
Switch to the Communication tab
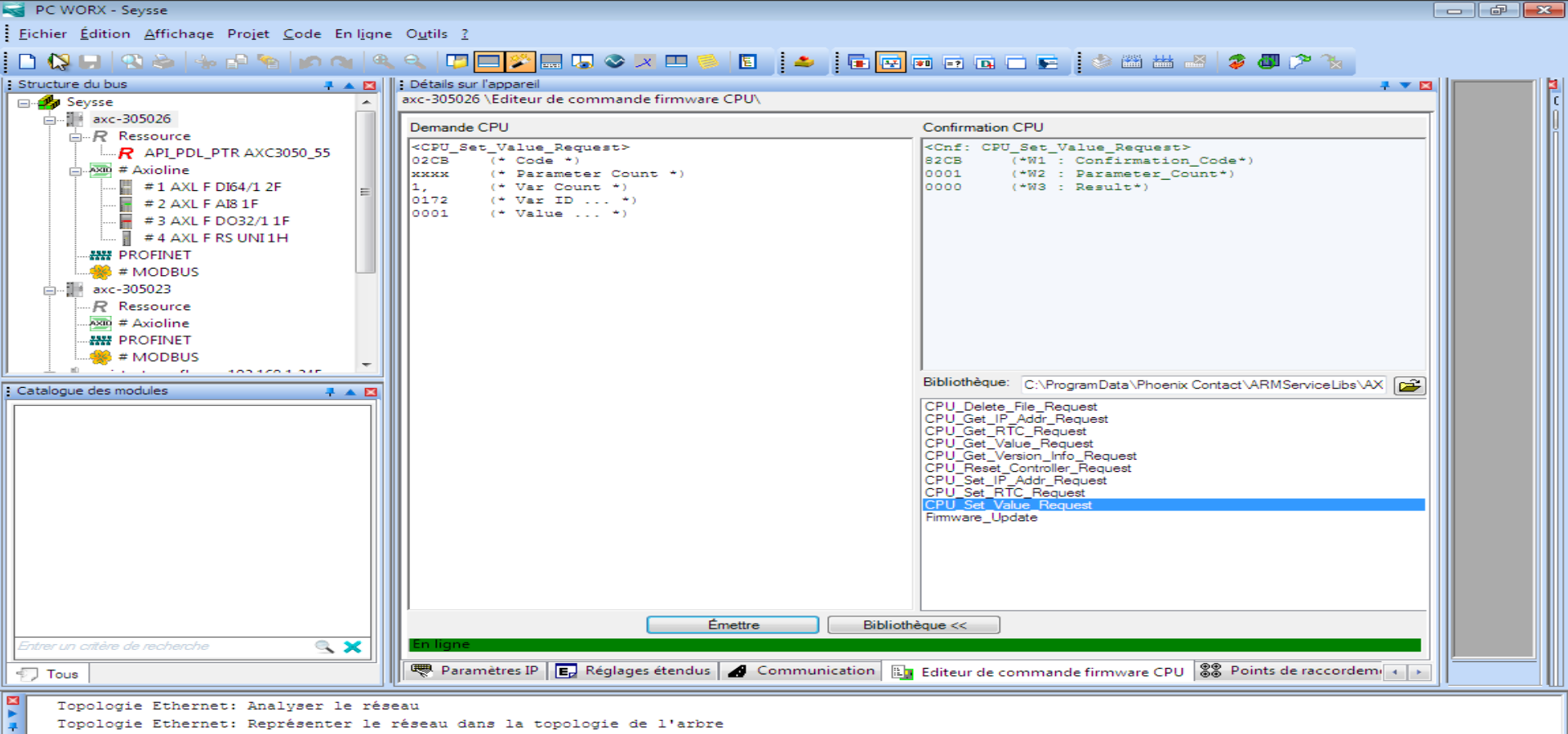804,671
